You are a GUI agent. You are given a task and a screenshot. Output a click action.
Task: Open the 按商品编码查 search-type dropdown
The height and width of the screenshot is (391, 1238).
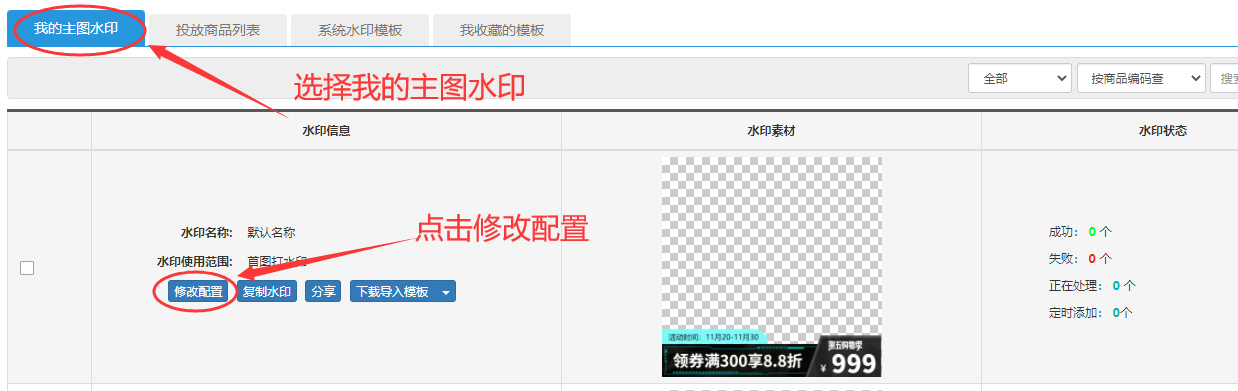pos(1141,78)
